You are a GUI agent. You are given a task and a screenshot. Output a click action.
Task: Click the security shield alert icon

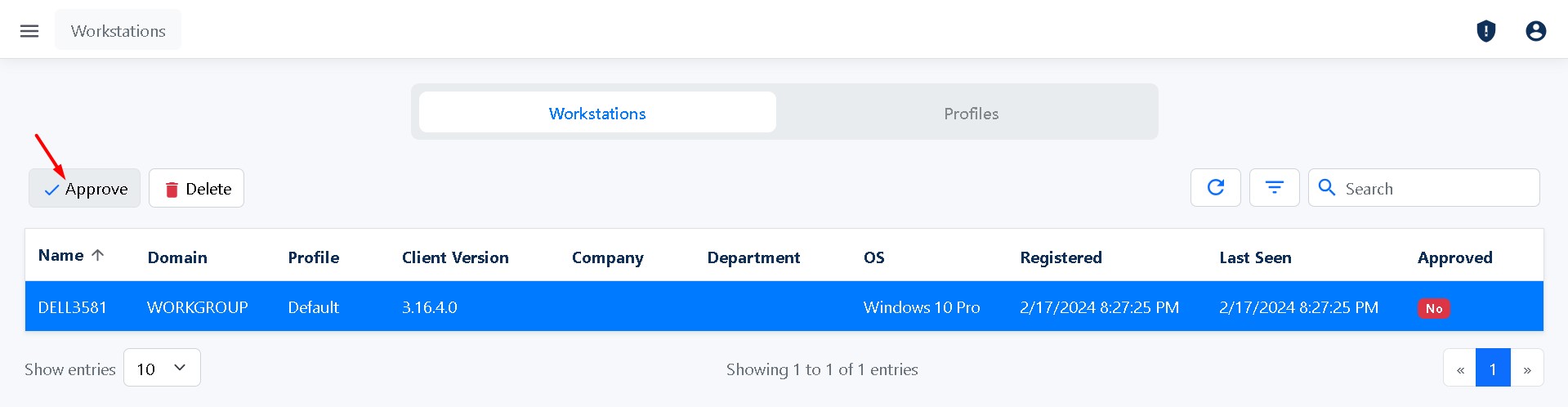[x=1485, y=31]
